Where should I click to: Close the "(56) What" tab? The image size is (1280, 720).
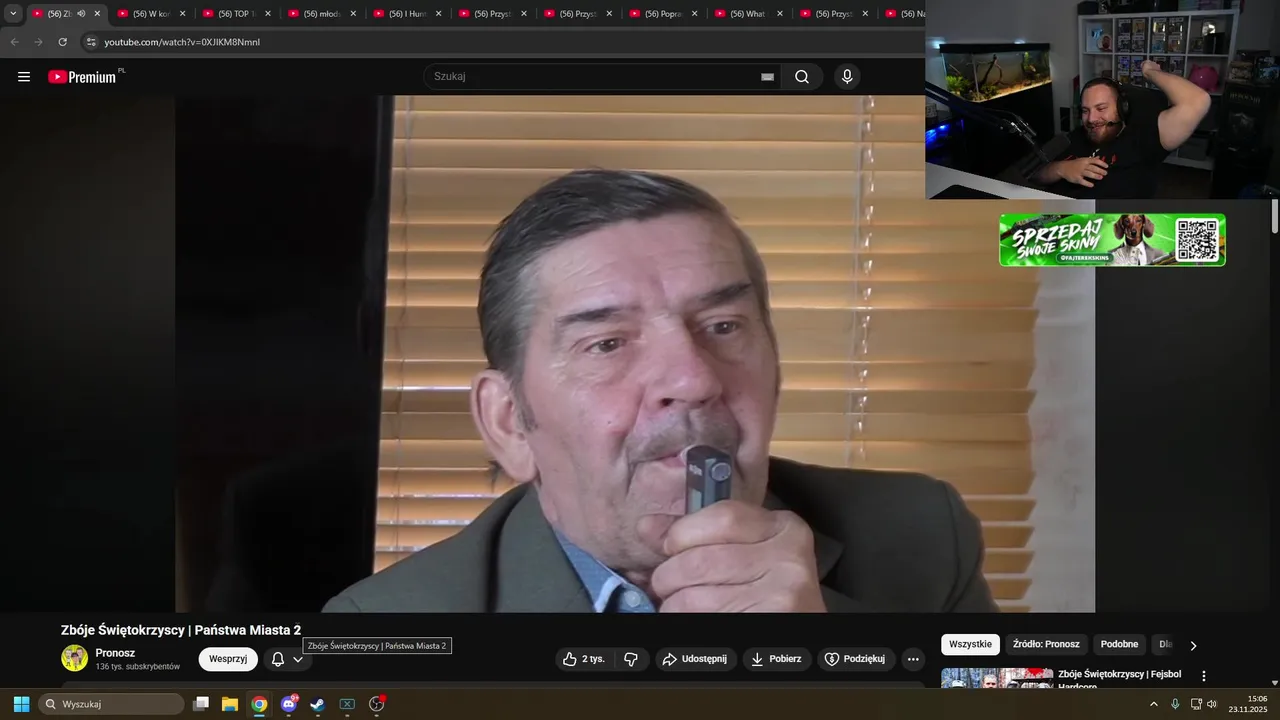(x=780, y=14)
